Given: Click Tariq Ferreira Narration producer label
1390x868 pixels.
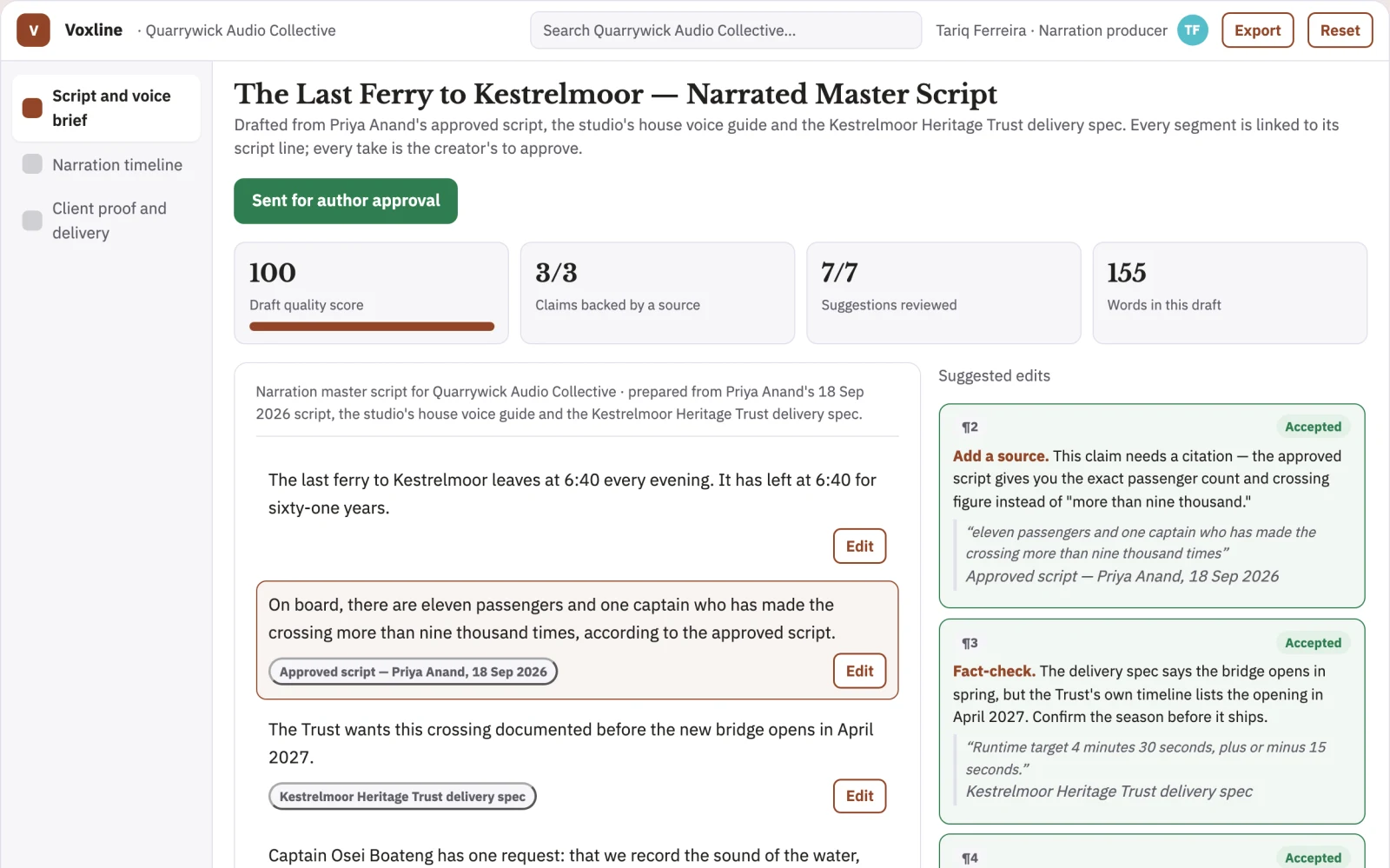Looking at the screenshot, I should [x=1051, y=30].
